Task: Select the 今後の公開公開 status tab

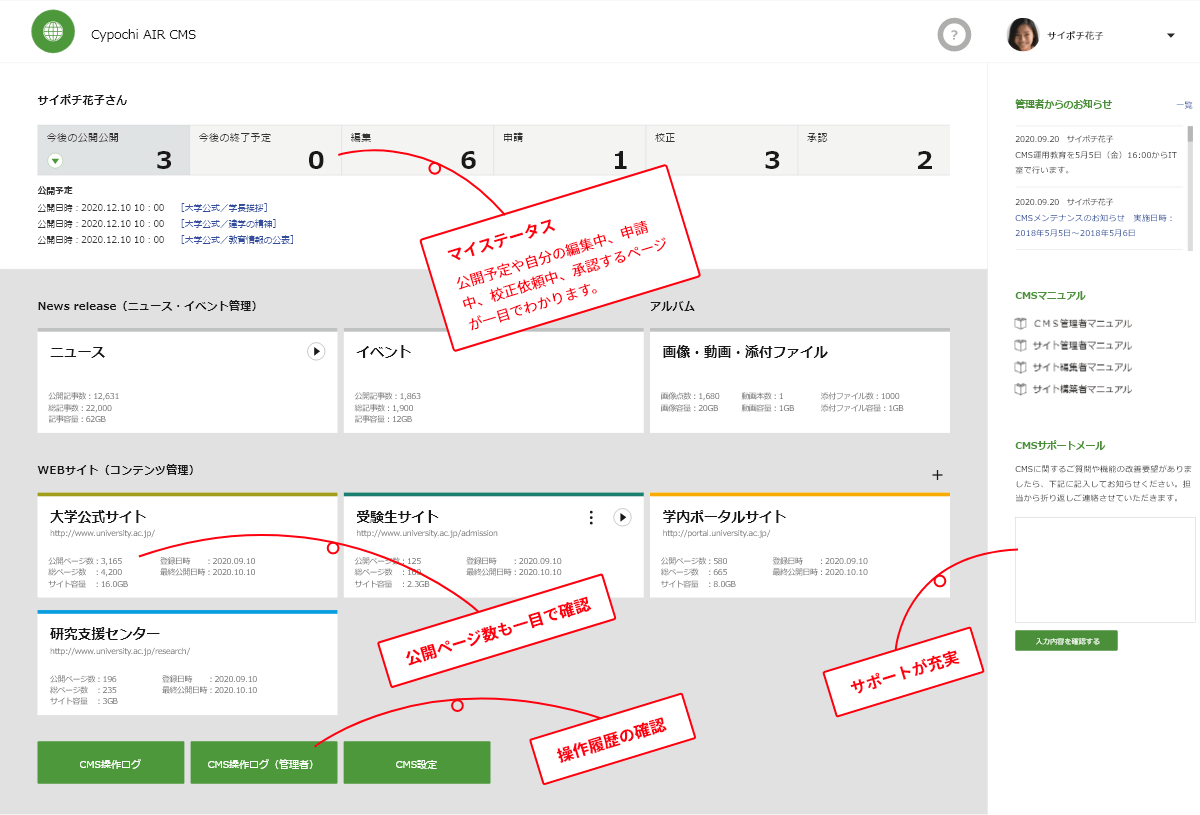Action: pos(113,150)
